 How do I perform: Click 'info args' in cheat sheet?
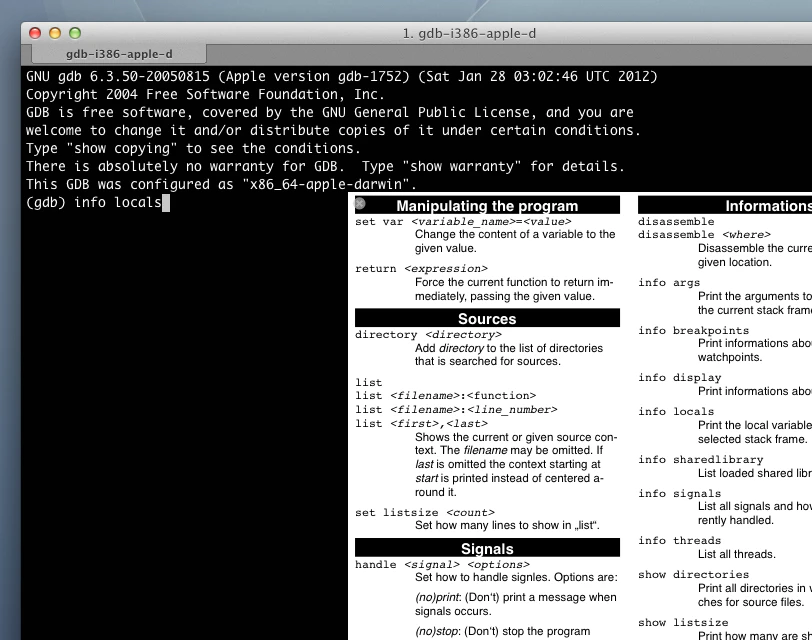tap(669, 283)
